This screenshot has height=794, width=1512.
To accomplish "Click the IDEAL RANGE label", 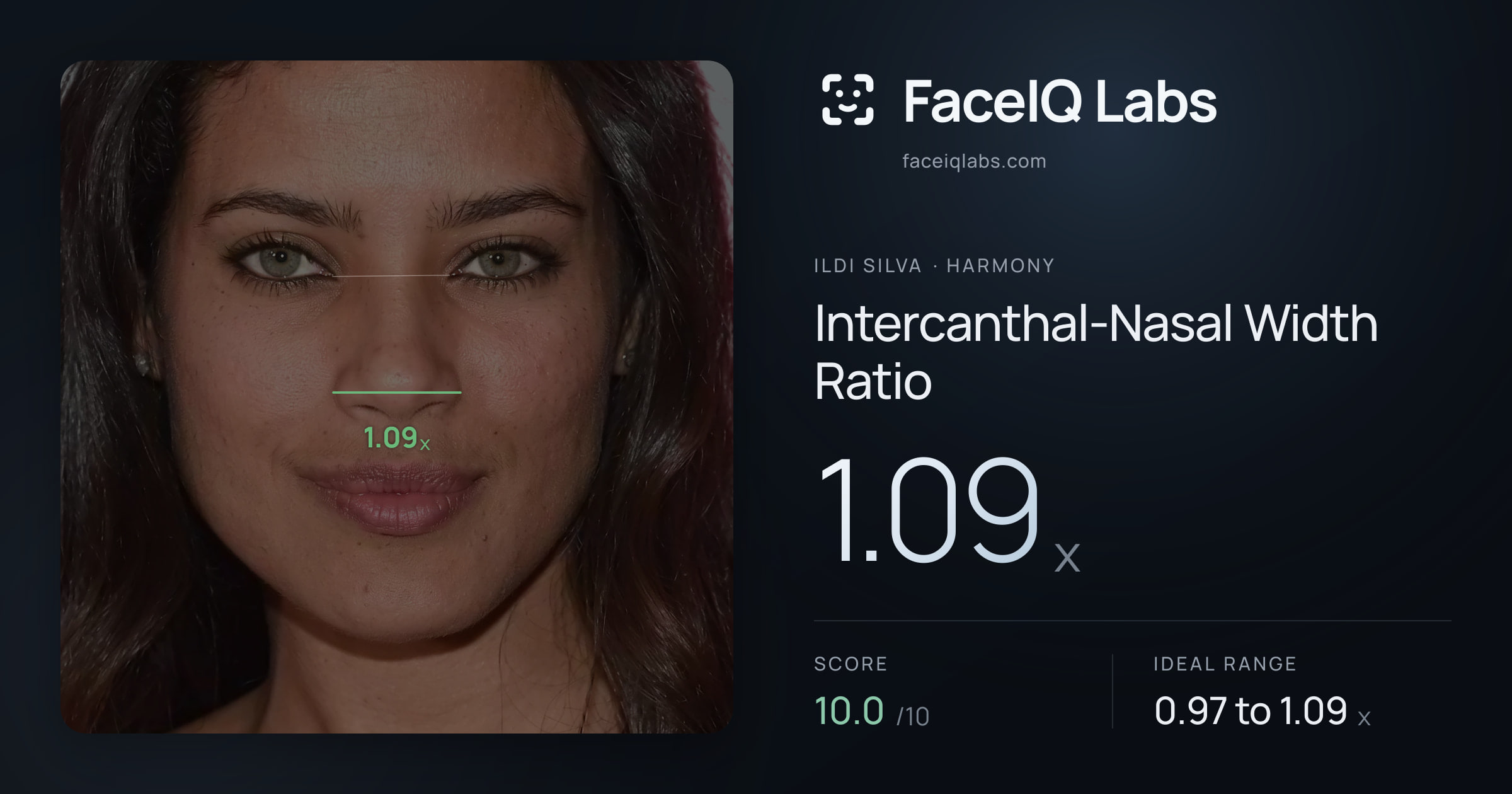I will tap(1225, 664).
